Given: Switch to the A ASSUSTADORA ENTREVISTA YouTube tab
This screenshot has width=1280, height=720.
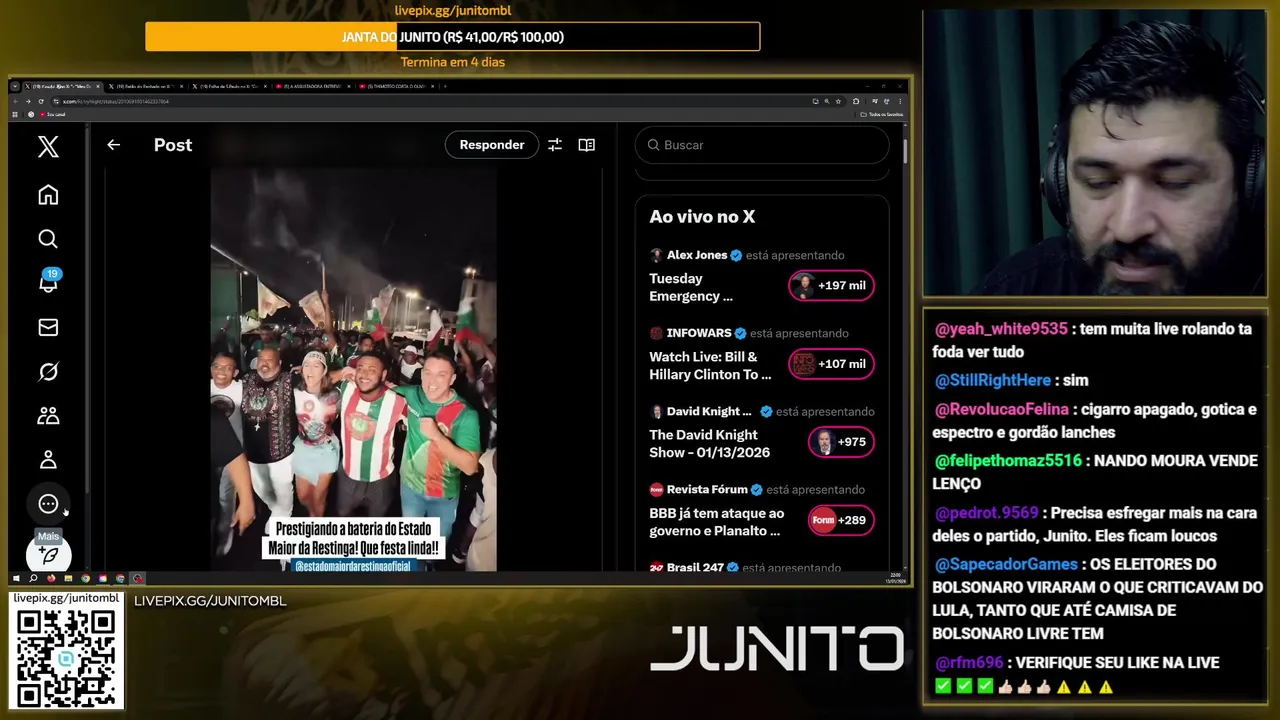Looking at the screenshot, I should [x=313, y=87].
